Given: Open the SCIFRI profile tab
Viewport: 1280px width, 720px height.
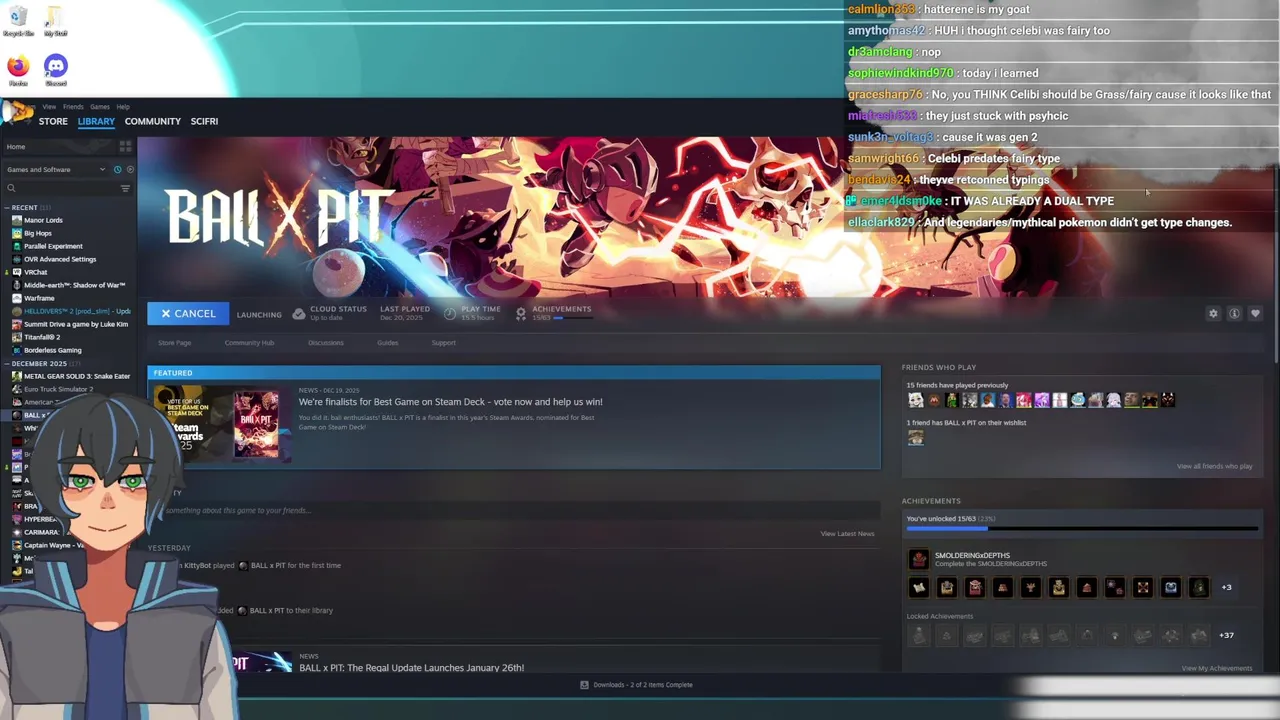Looking at the screenshot, I should (204, 121).
